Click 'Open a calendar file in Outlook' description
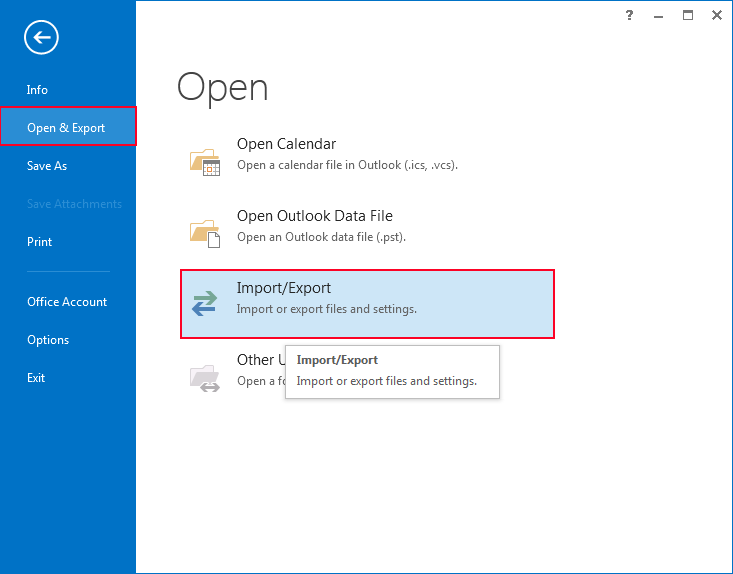The width and height of the screenshot is (733, 574). pyautogui.click(x=347, y=165)
